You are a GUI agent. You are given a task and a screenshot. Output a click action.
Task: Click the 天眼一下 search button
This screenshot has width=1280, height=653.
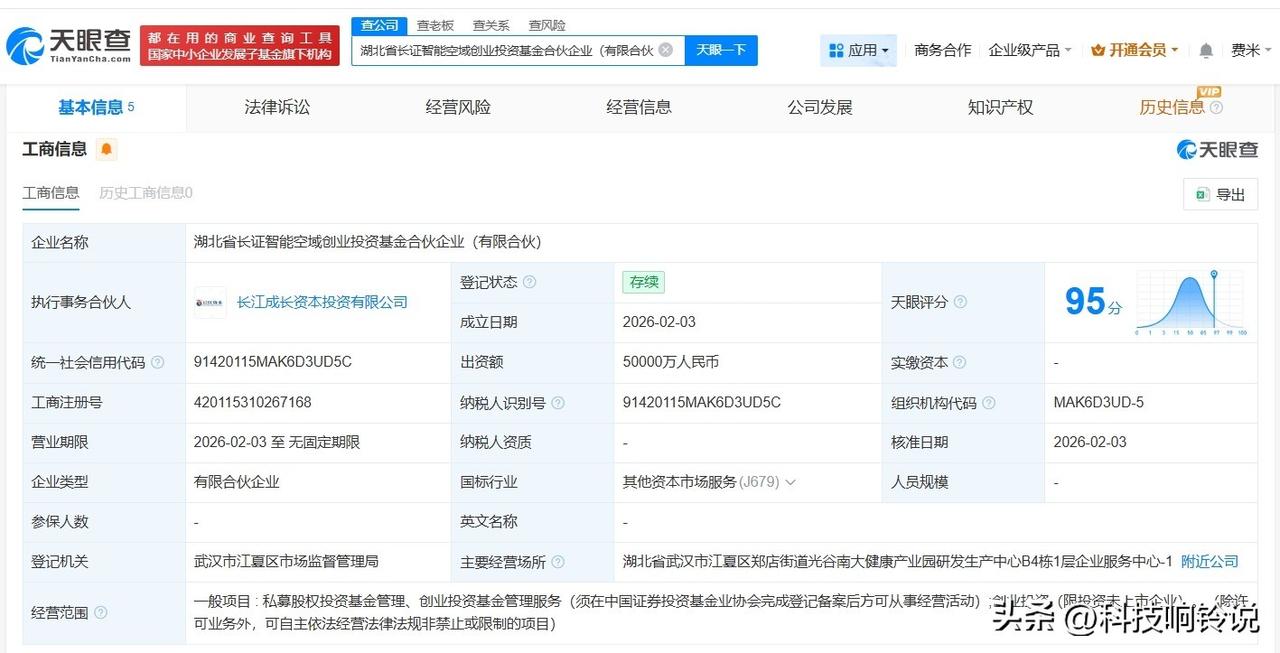point(721,49)
